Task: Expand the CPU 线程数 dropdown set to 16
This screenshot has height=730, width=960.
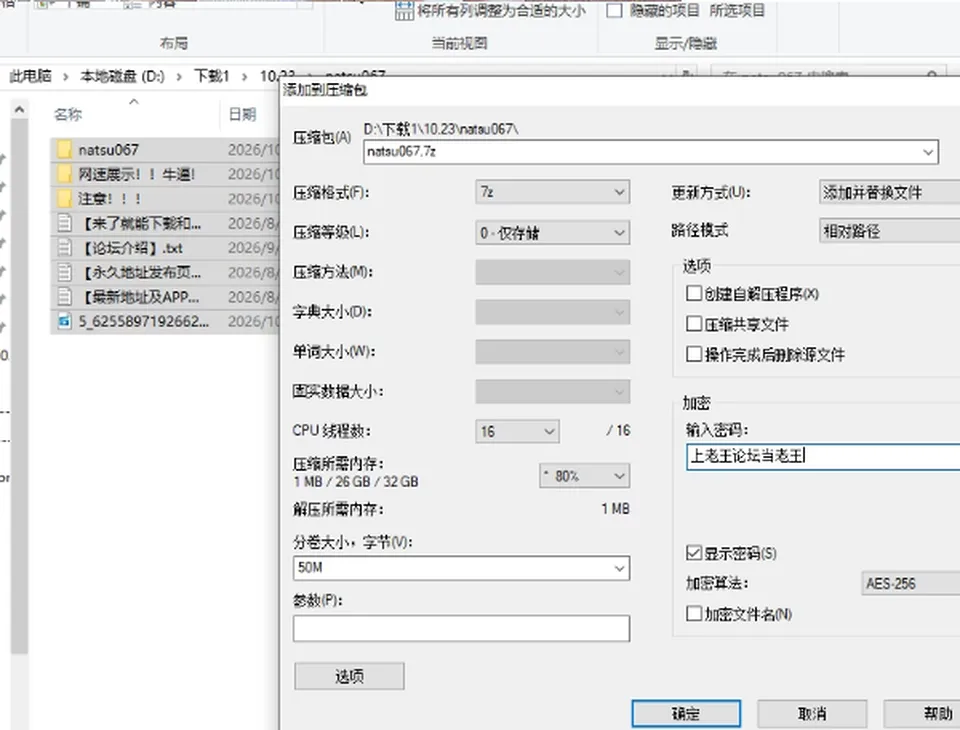Action: coord(517,431)
